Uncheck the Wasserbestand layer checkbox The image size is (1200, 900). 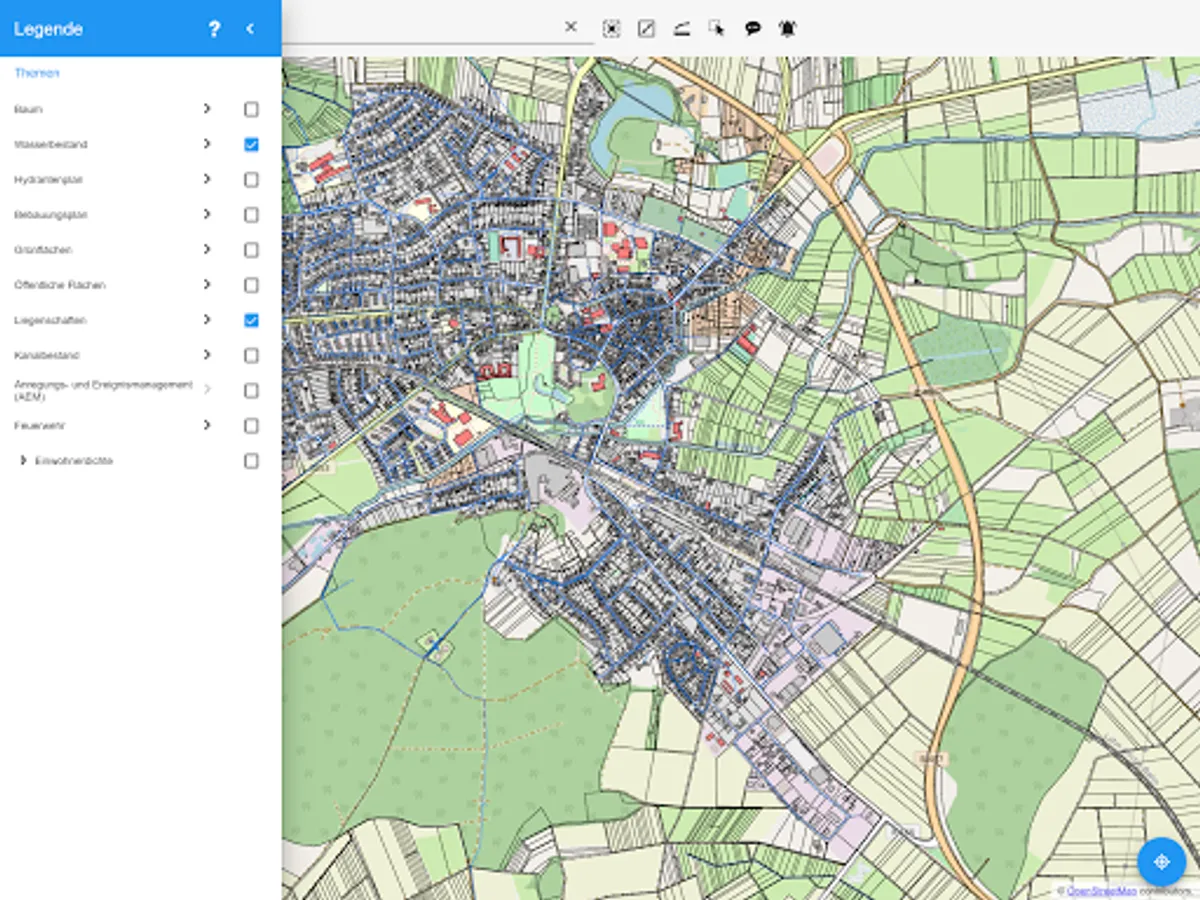[x=251, y=144]
